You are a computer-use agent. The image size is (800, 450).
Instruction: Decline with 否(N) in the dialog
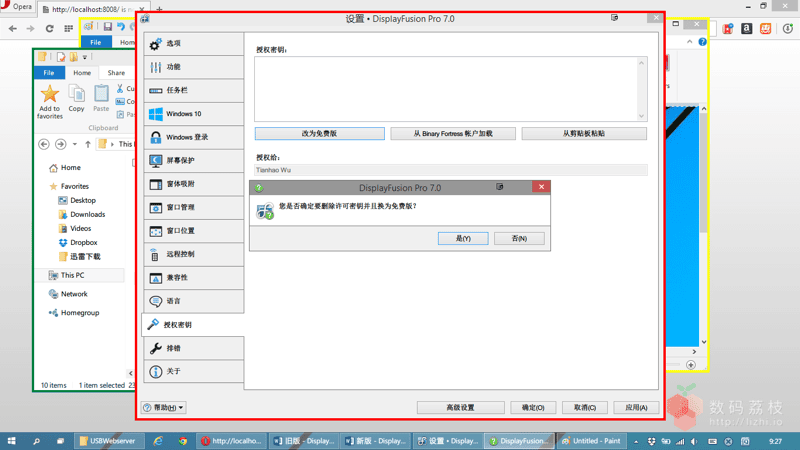point(519,238)
